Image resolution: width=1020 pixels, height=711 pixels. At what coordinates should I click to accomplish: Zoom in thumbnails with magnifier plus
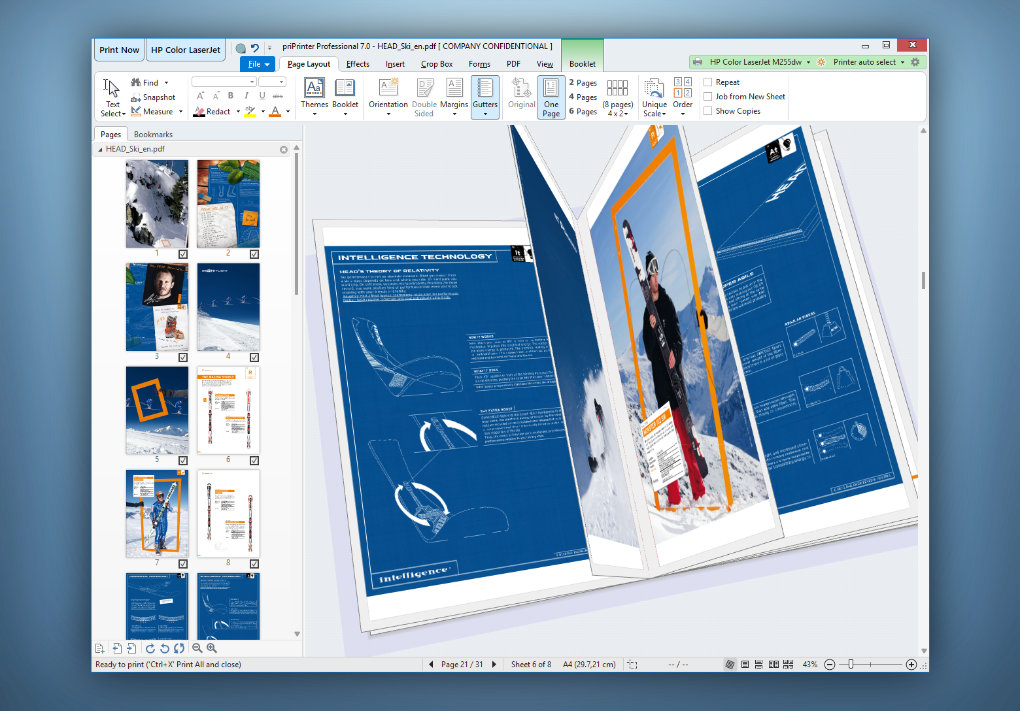(211, 648)
